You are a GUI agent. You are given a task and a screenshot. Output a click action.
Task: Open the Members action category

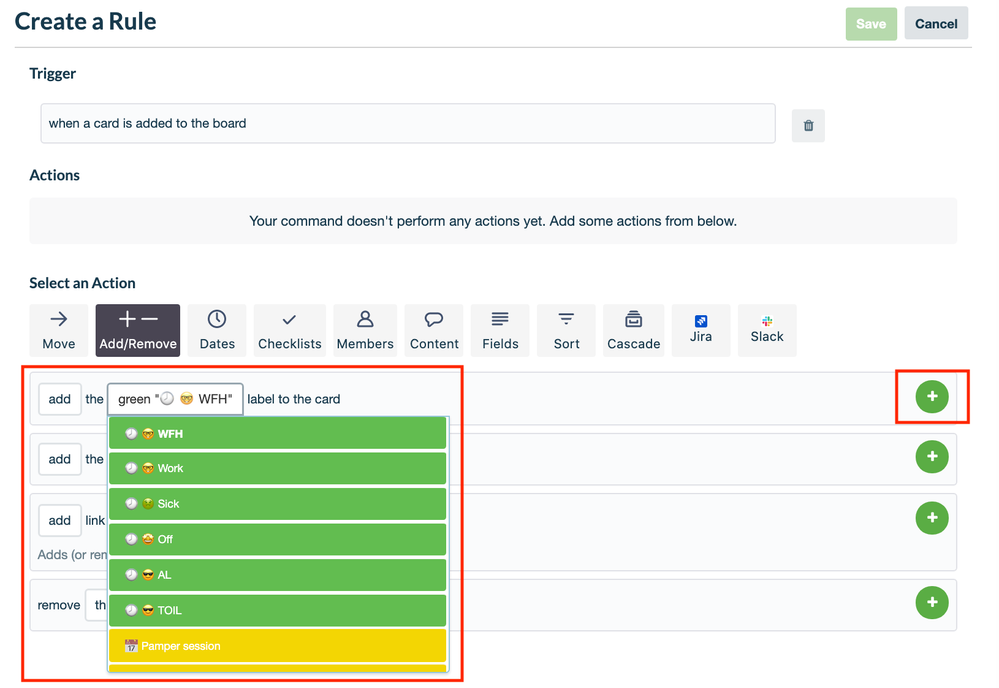point(365,330)
